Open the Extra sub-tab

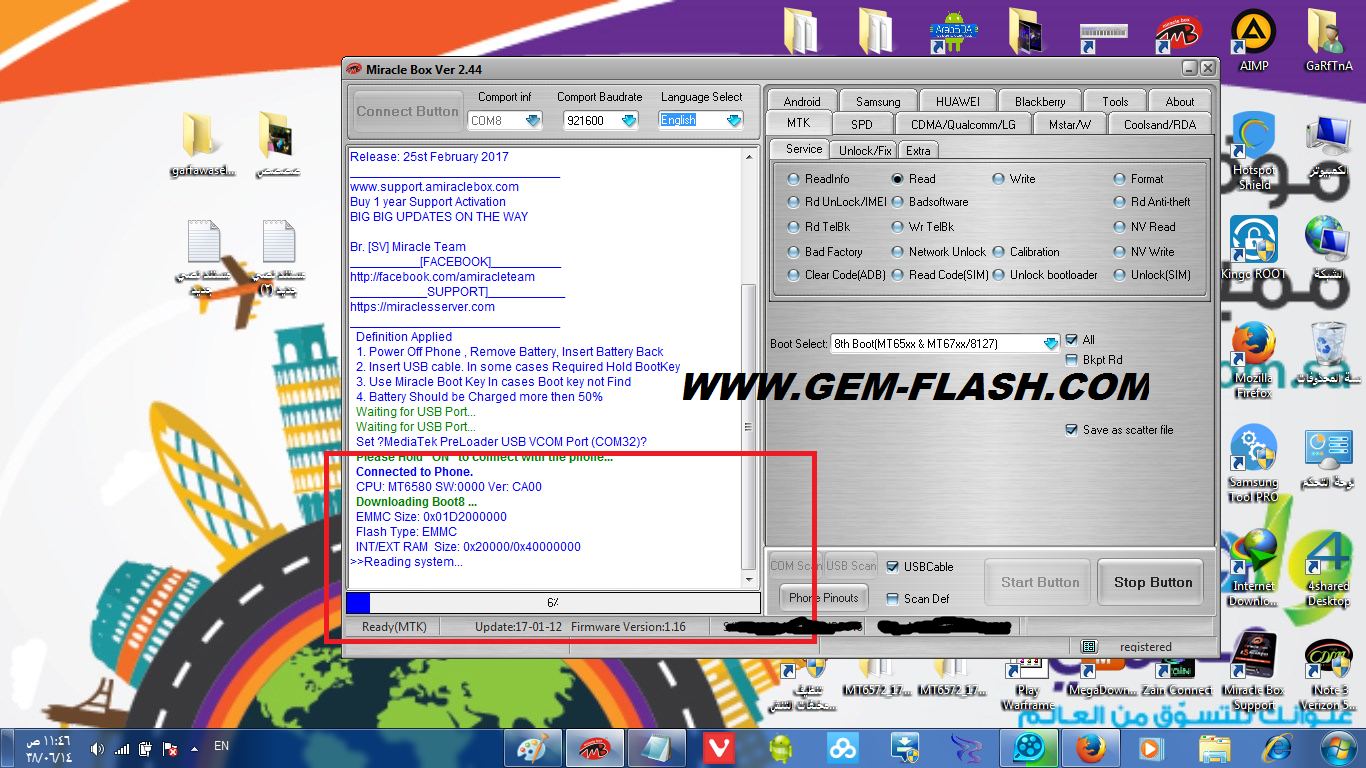[x=918, y=151]
